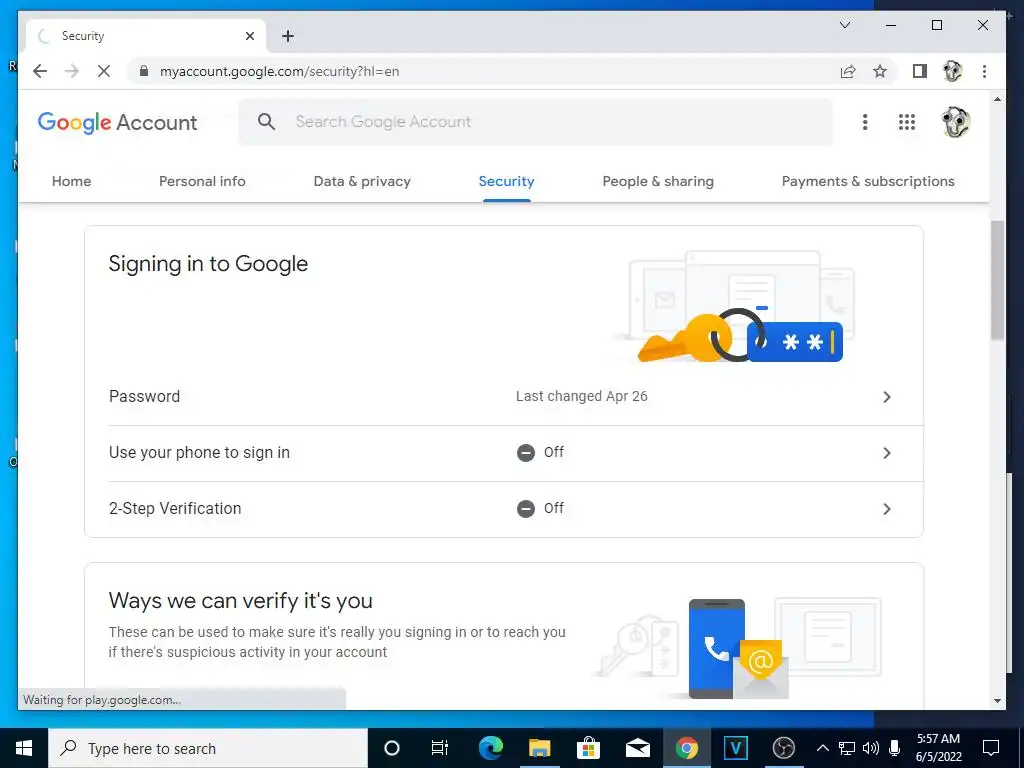Open the Google apps grid
This screenshot has height=768, width=1024.
pyautogui.click(x=906, y=122)
